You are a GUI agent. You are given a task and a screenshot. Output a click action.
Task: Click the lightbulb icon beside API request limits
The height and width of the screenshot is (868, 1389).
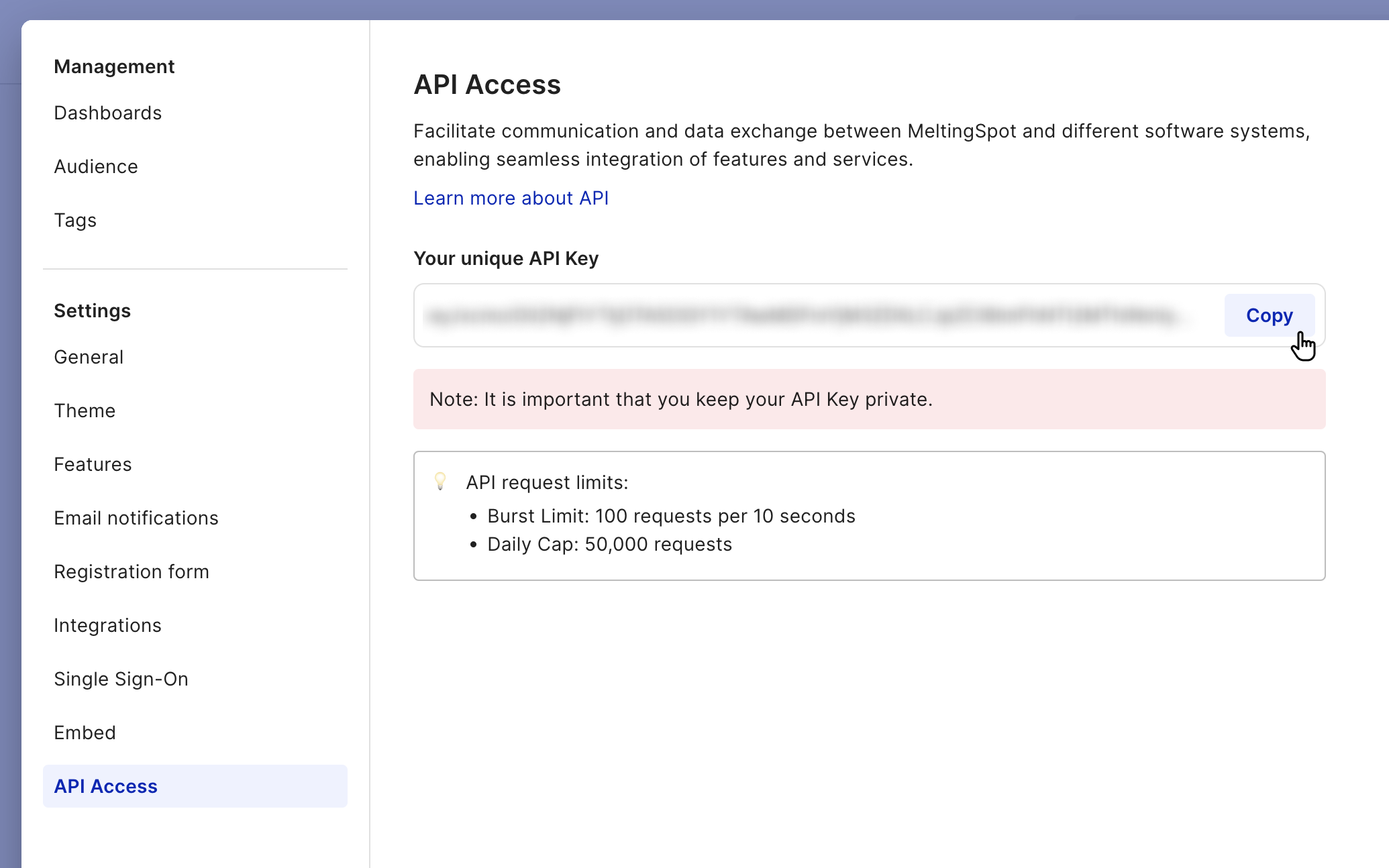(x=440, y=481)
